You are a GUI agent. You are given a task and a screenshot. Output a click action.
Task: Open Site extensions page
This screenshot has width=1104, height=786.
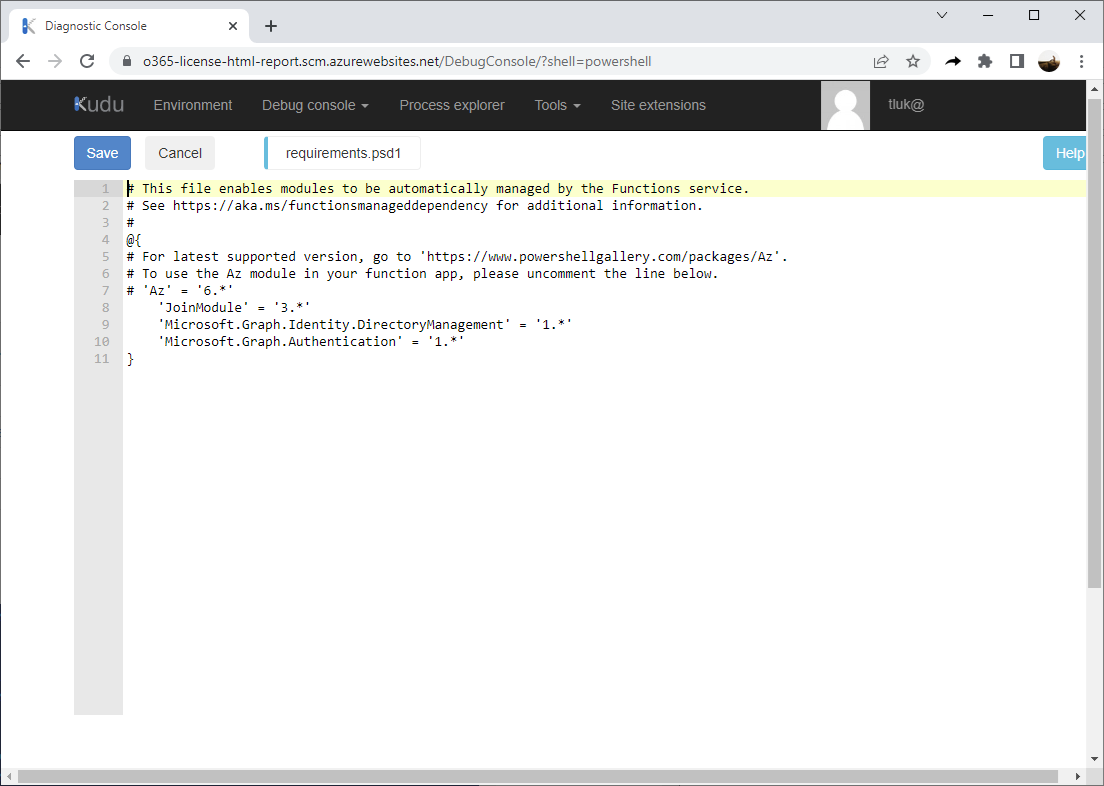pos(658,105)
